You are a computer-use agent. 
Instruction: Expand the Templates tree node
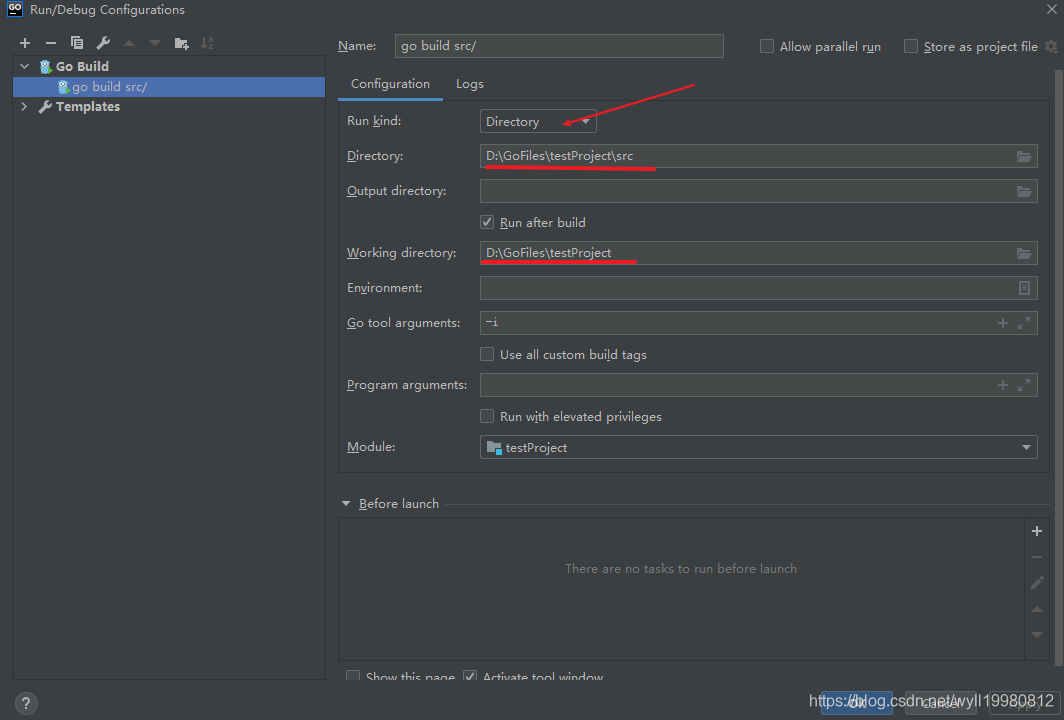coord(25,107)
